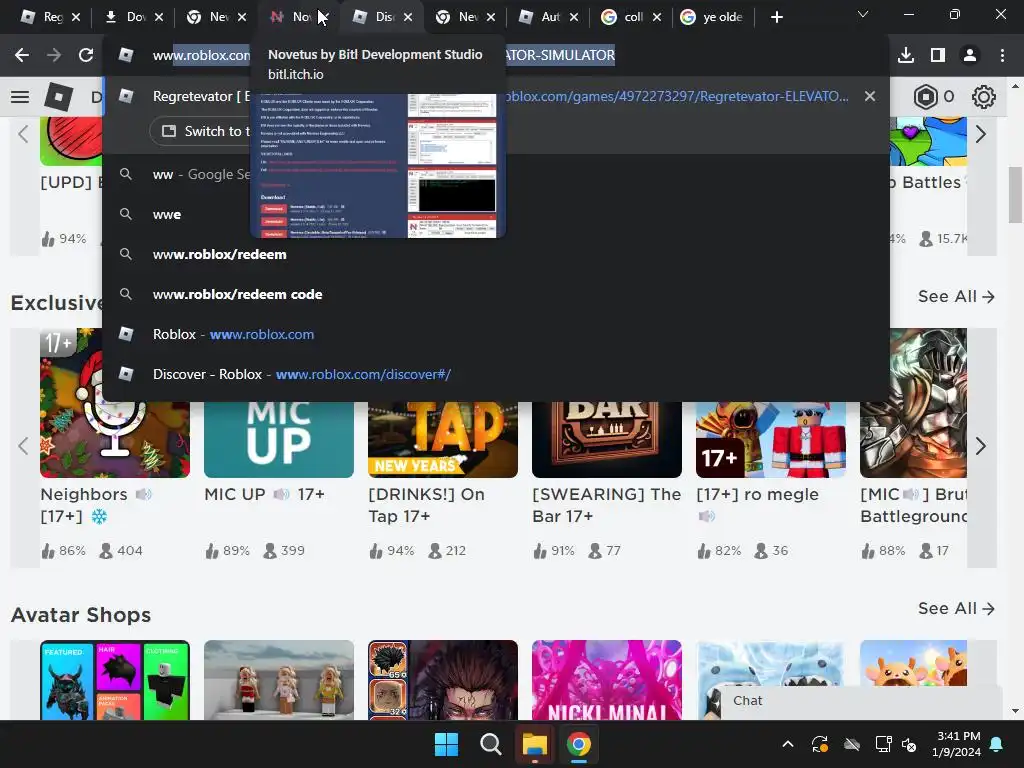Show hidden system tray icons
The width and height of the screenshot is (1024, 768).
tap(788, 744)
